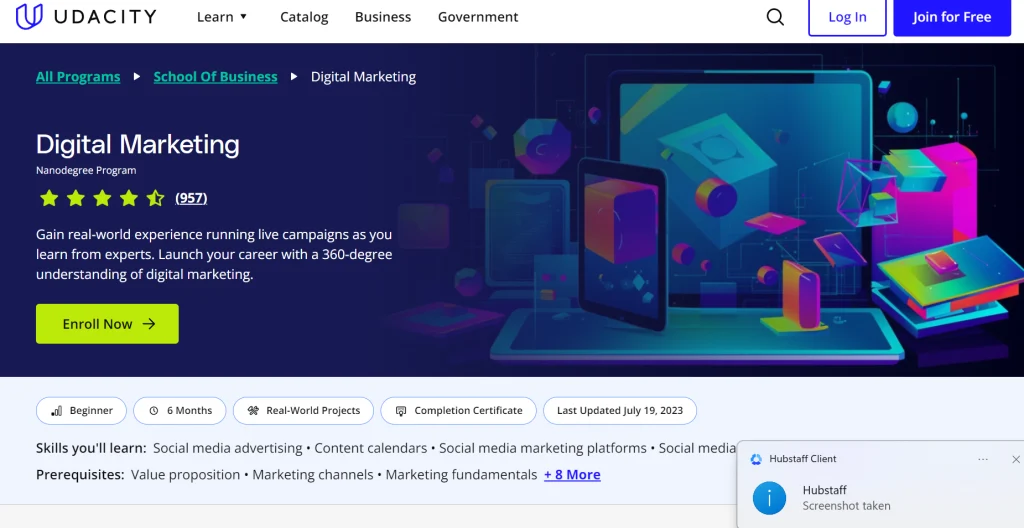Screen dimensions: 1024x528
Task: Click the Digital Marketing heading
Action: 138,144
